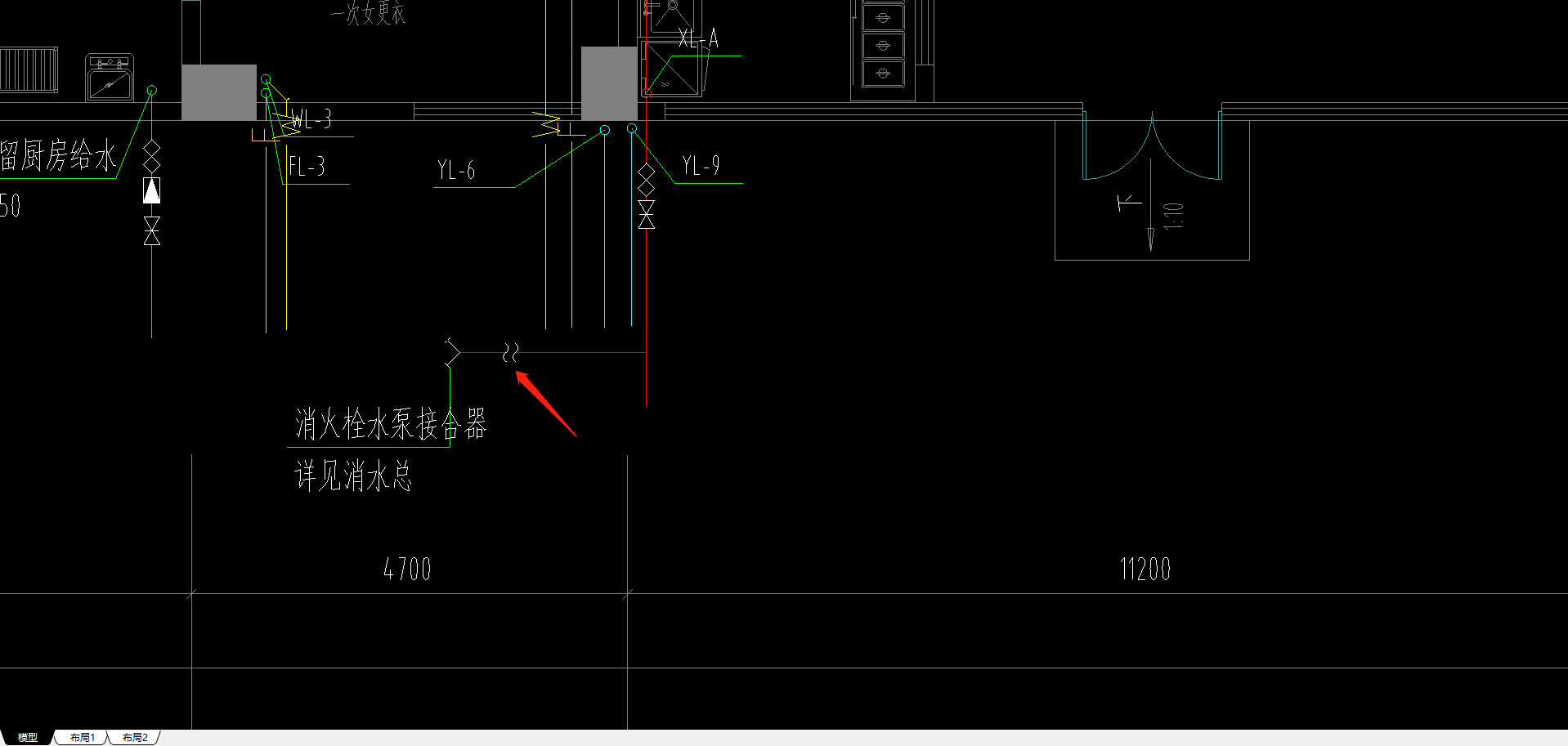This screenshot has width=1568, height=746.
Task: Pick the double door swing symbol
Action: click(x=1152, y=147)
